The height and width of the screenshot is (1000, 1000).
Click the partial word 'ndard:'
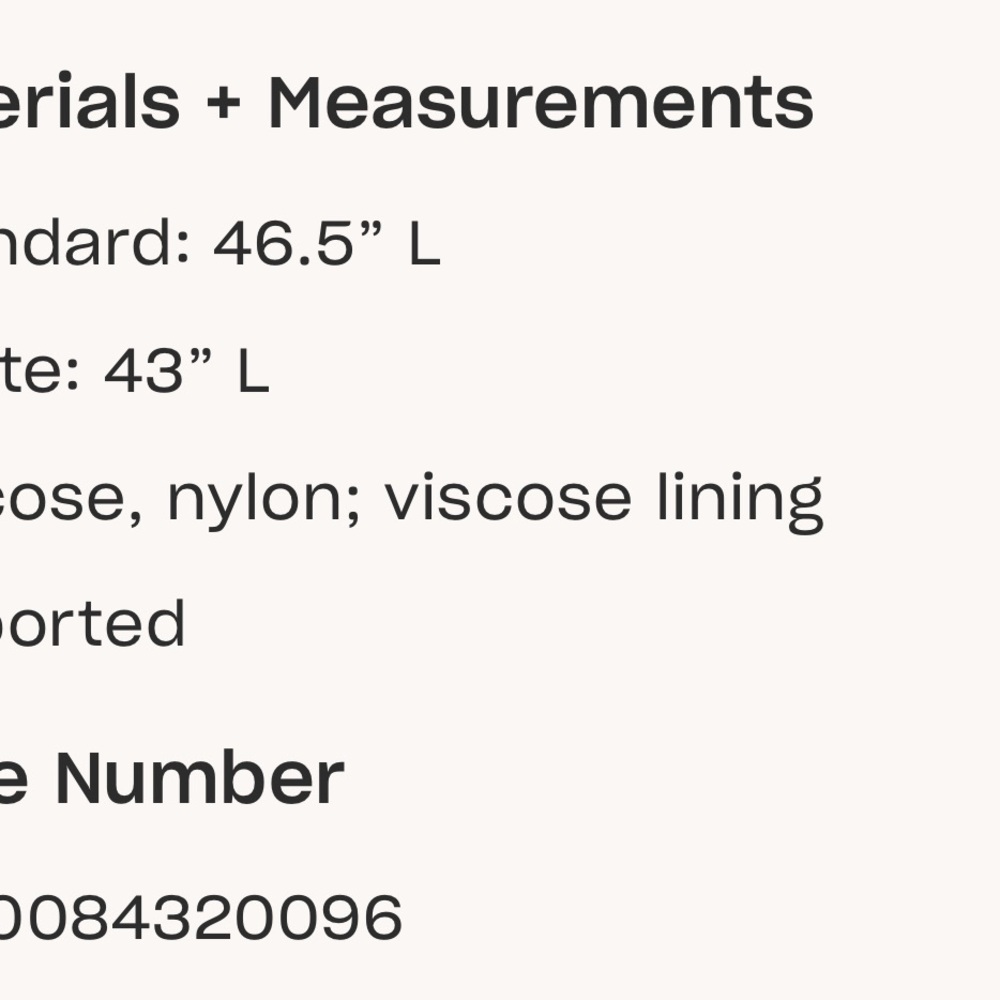(x=94, y=242)
